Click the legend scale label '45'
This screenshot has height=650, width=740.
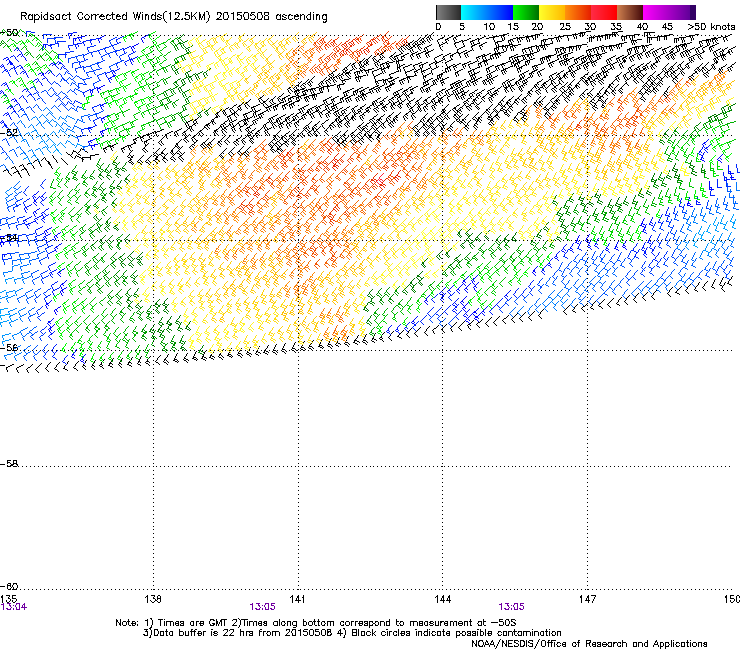point(667,27)
